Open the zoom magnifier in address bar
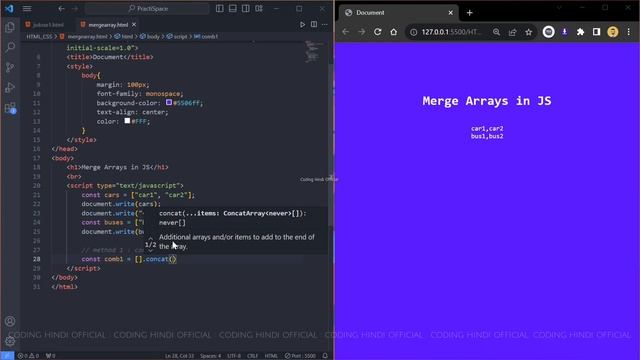Viewport: 640px width, 360px height. 496,32
